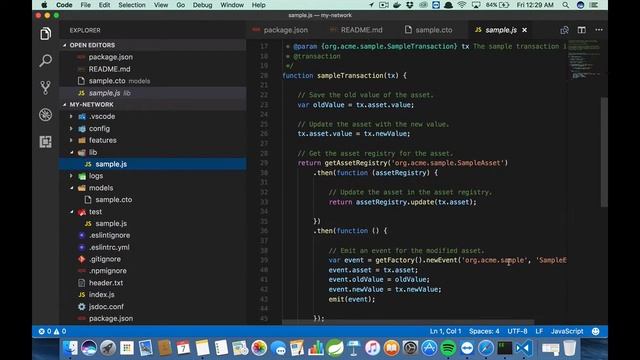Open the Debug menu in the menu bar

point(202,5)
